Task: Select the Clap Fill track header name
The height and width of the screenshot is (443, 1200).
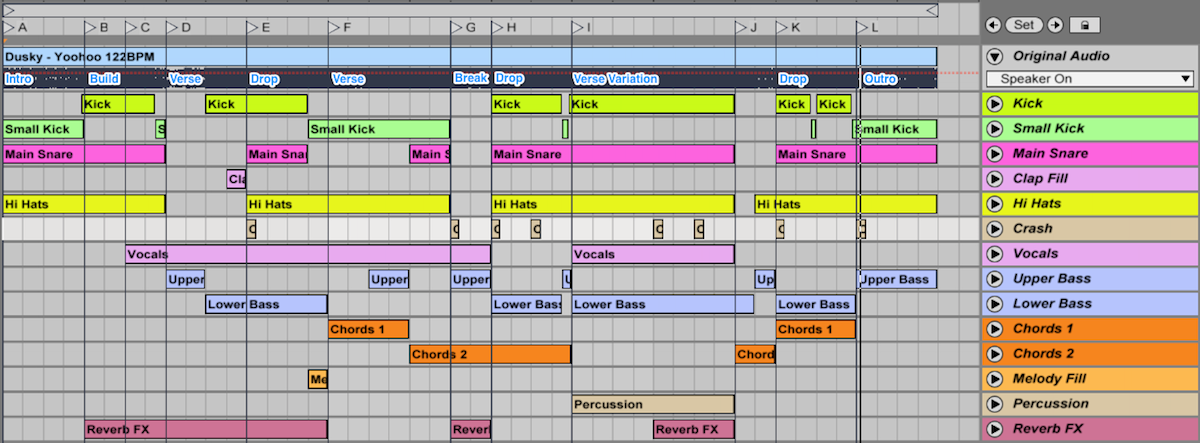Action: pyautogui.click(x=1042, y=178)
